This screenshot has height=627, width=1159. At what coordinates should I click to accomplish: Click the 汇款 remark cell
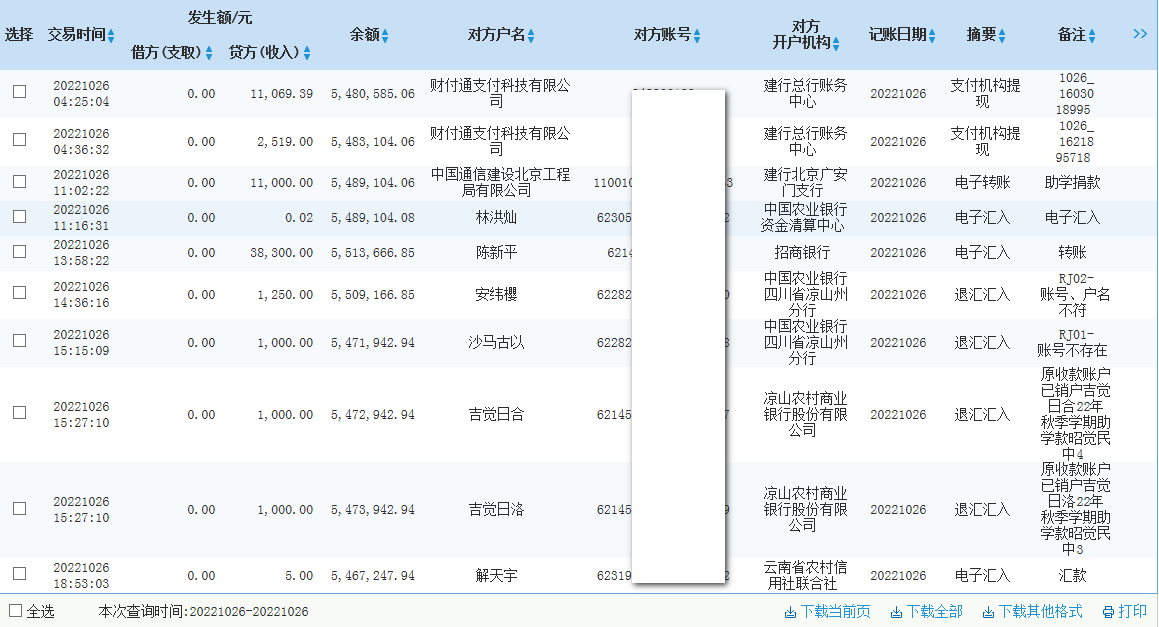tap(1073, 575)
